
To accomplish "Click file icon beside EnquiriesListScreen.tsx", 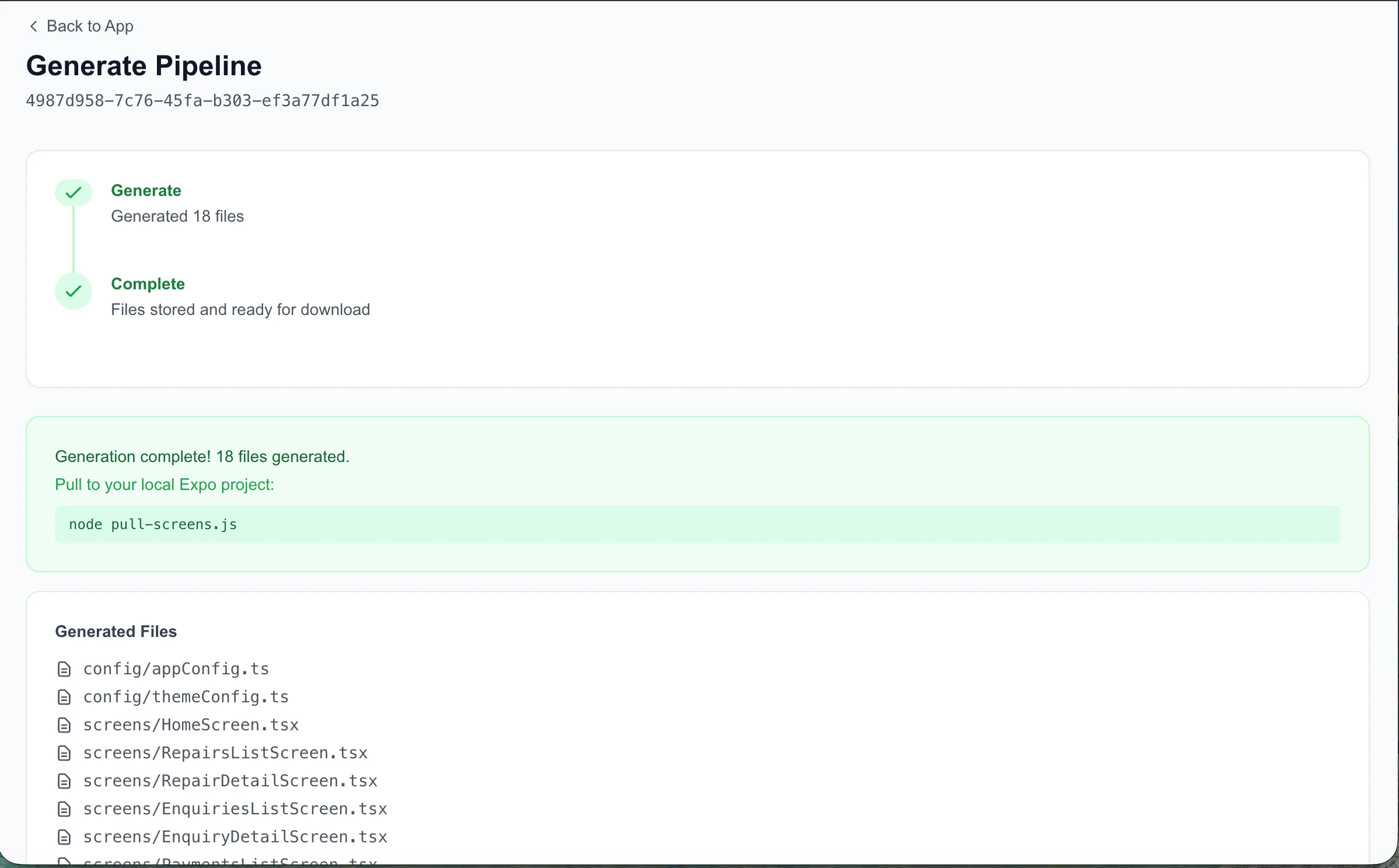I will 64,809.
